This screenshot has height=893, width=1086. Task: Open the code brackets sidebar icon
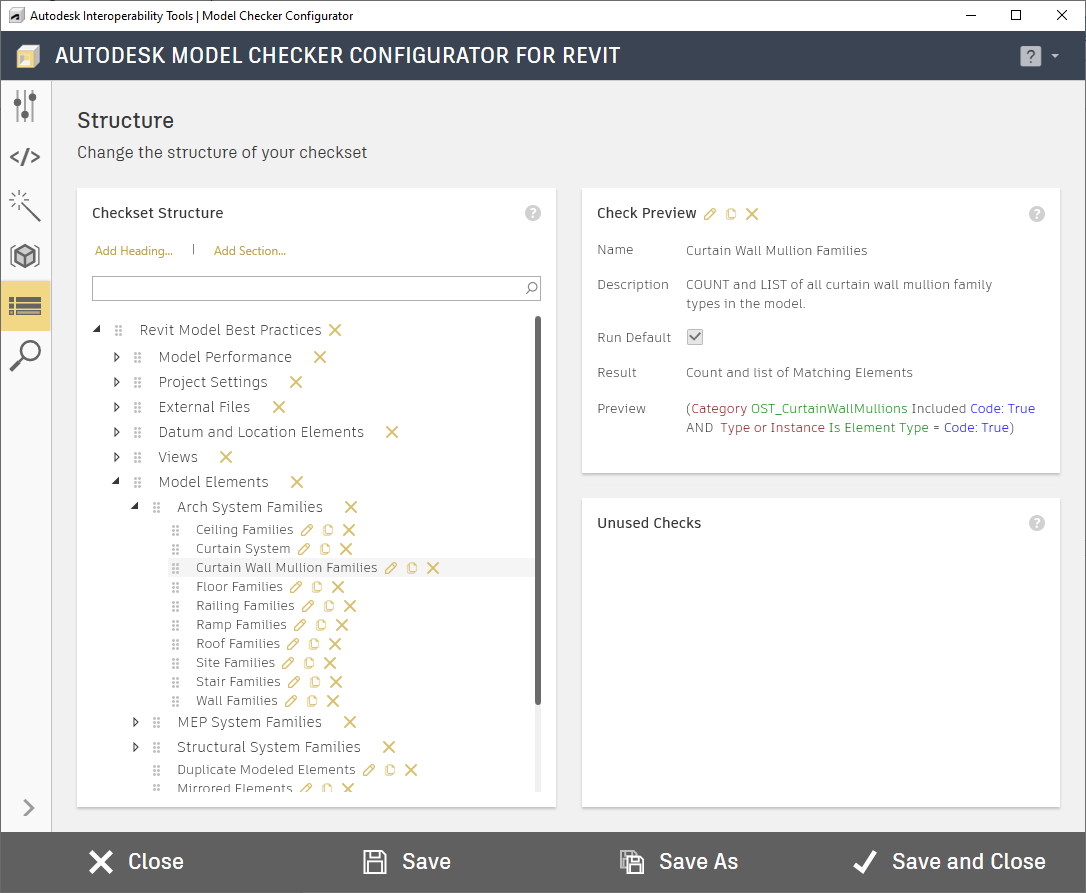(25, 157)
